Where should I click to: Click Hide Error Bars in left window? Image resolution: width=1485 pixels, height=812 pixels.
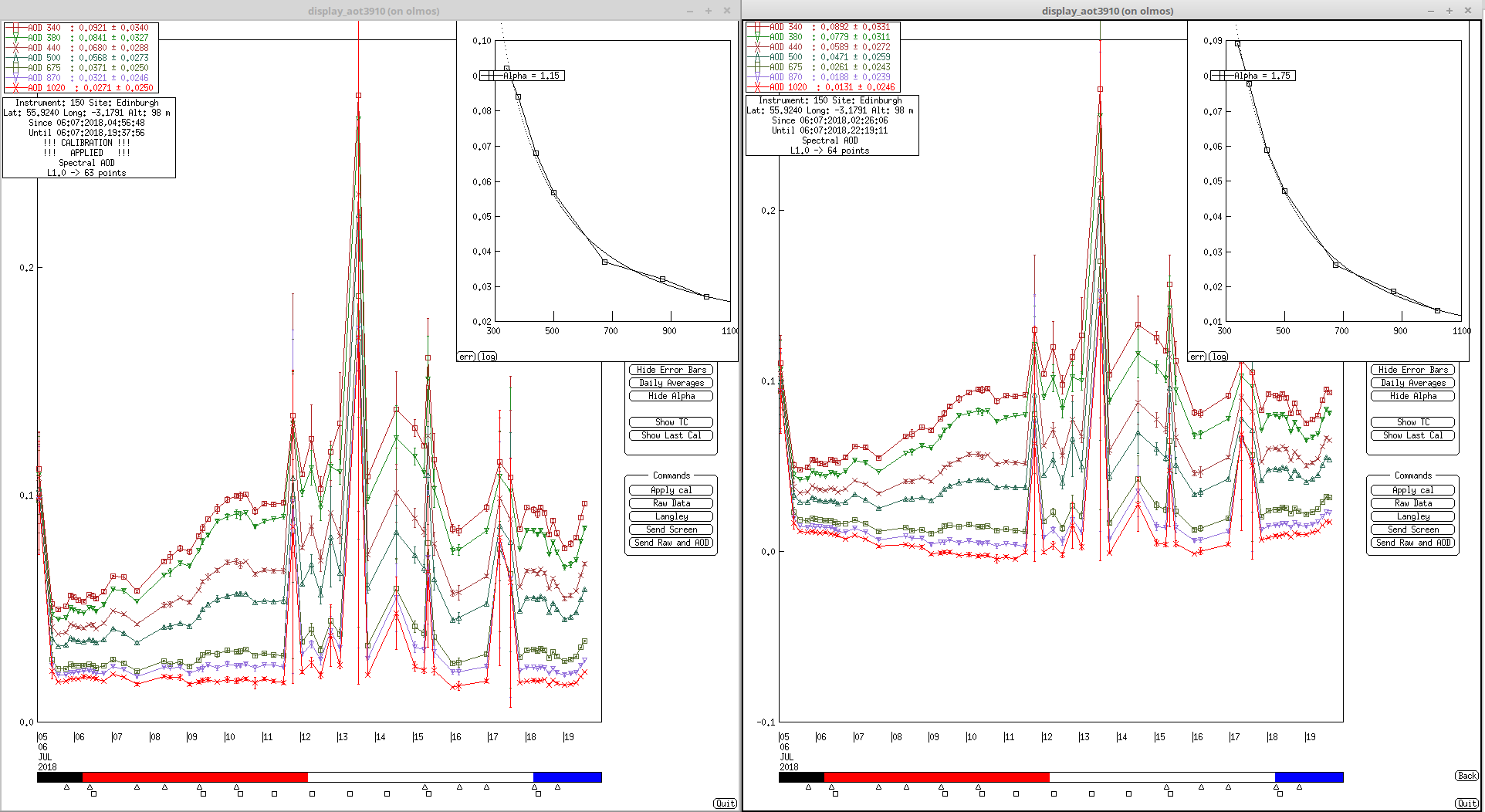(x=671, y=370)
